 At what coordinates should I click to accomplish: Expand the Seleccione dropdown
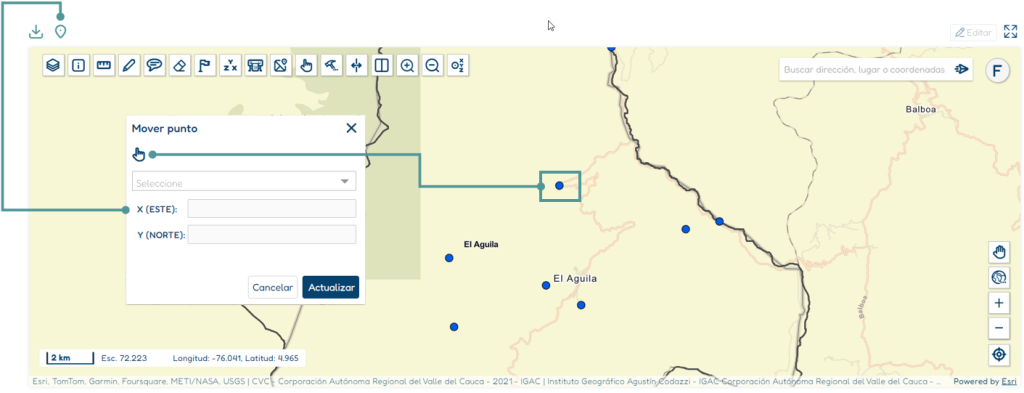pyautogui.click(x=244, y=181)
